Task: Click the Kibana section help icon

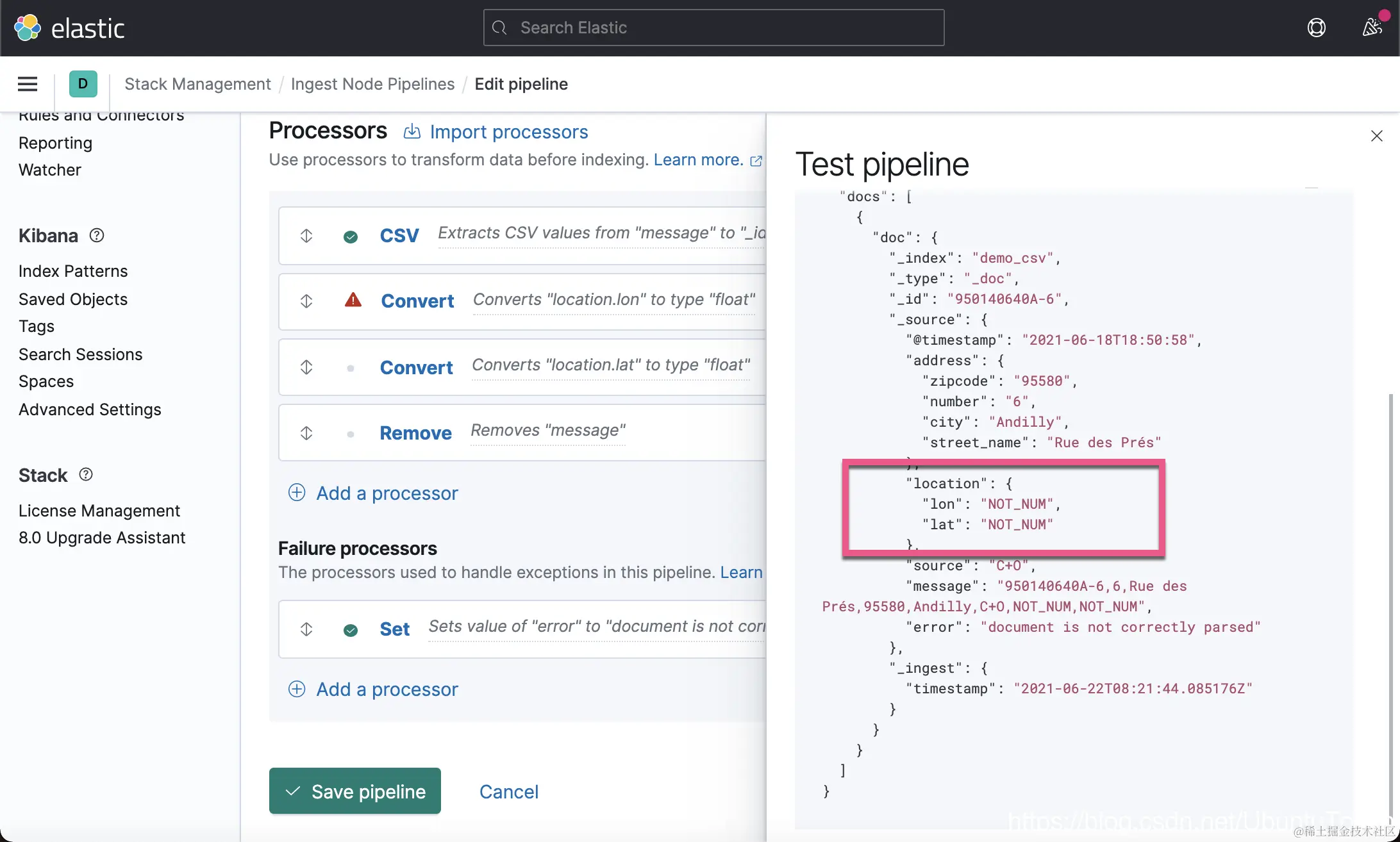Action: pos(97,236)
